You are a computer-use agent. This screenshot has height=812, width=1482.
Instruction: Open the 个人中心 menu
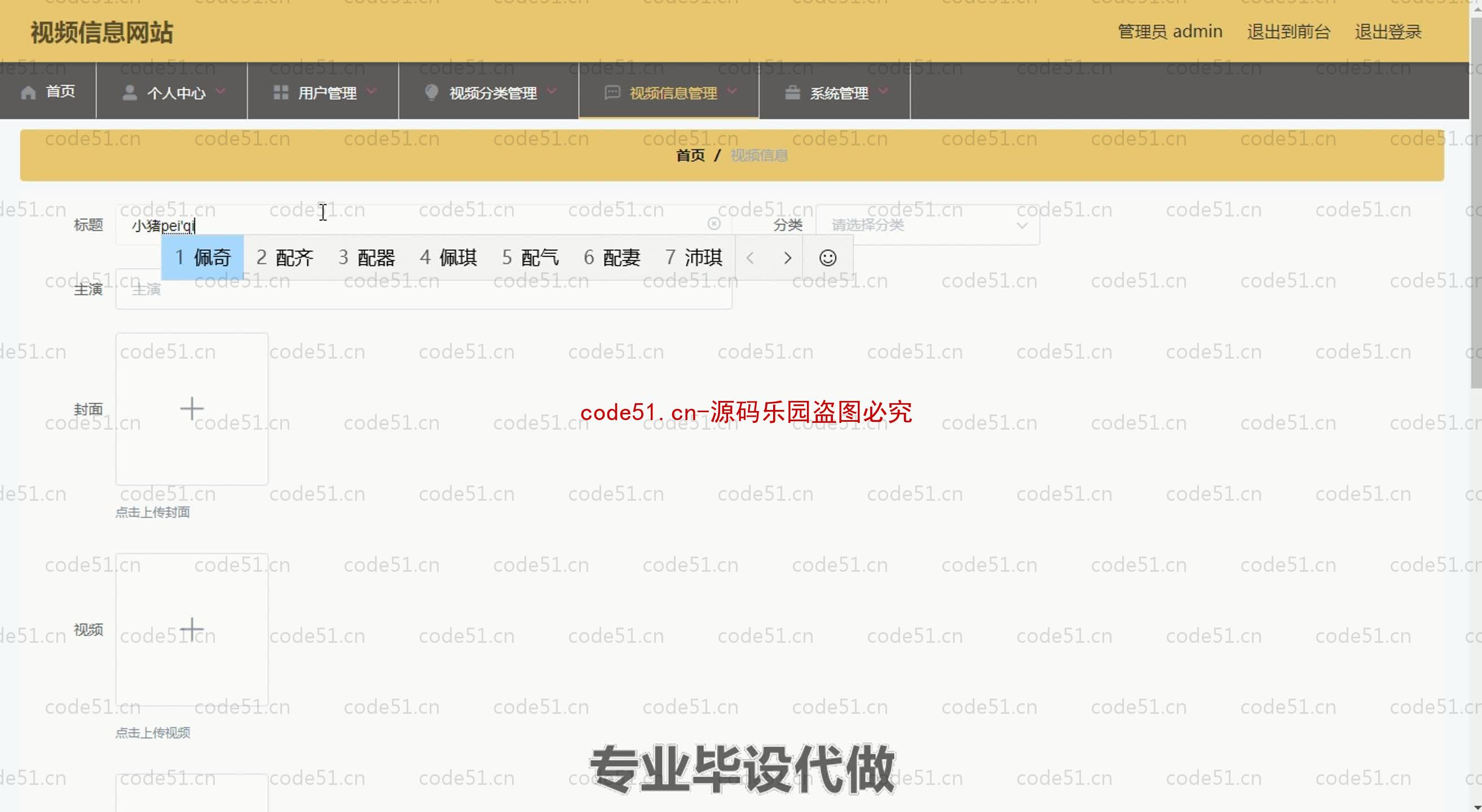click(172, 91)
